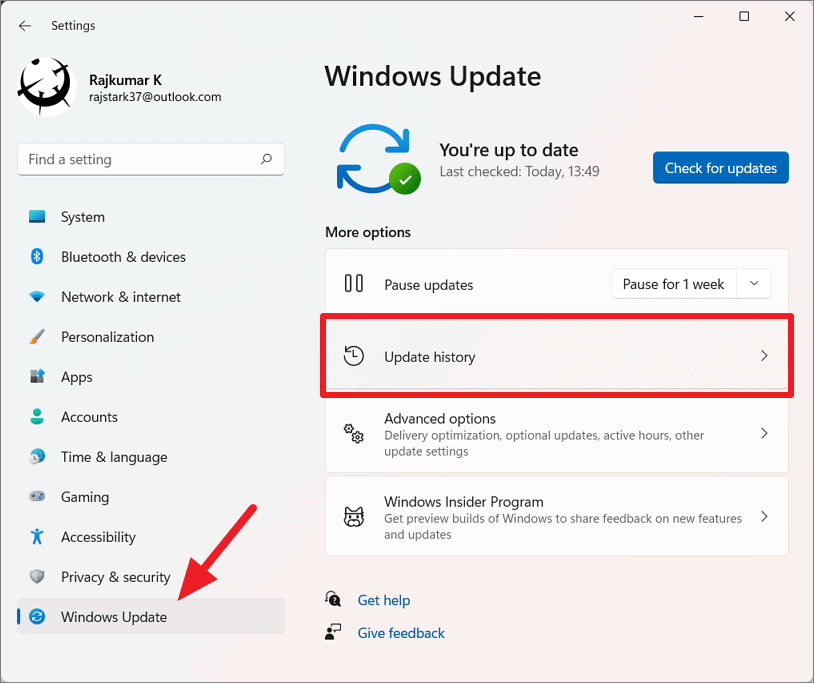Click the Pause updates icon
Screen dimensions: 814x683
(x=354, y=283)
